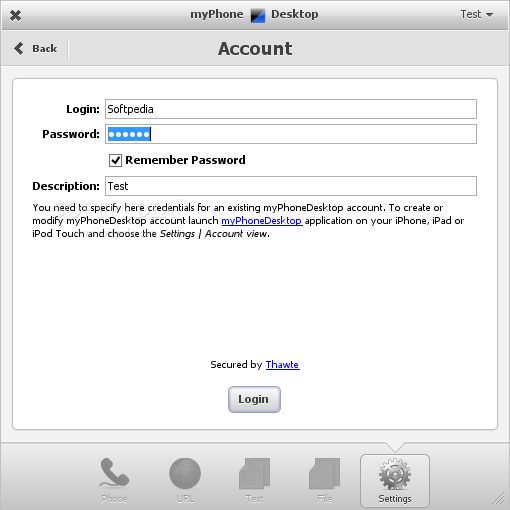Screen dimensions: 510x510
Task: Click the myPhoneDesktop logo icon
Action: coord(258,15)
